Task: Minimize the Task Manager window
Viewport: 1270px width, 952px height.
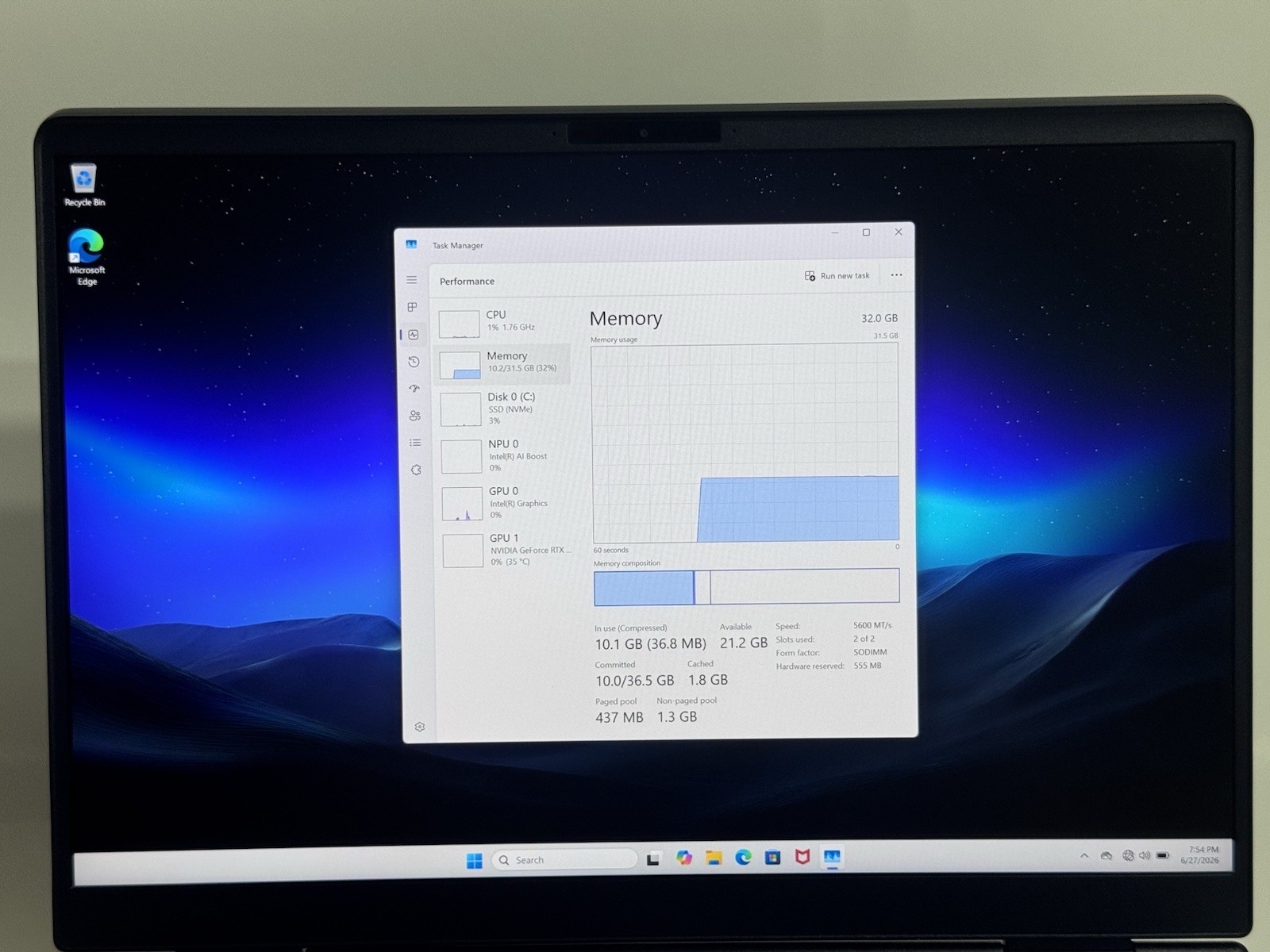Action: pos(835,233)
